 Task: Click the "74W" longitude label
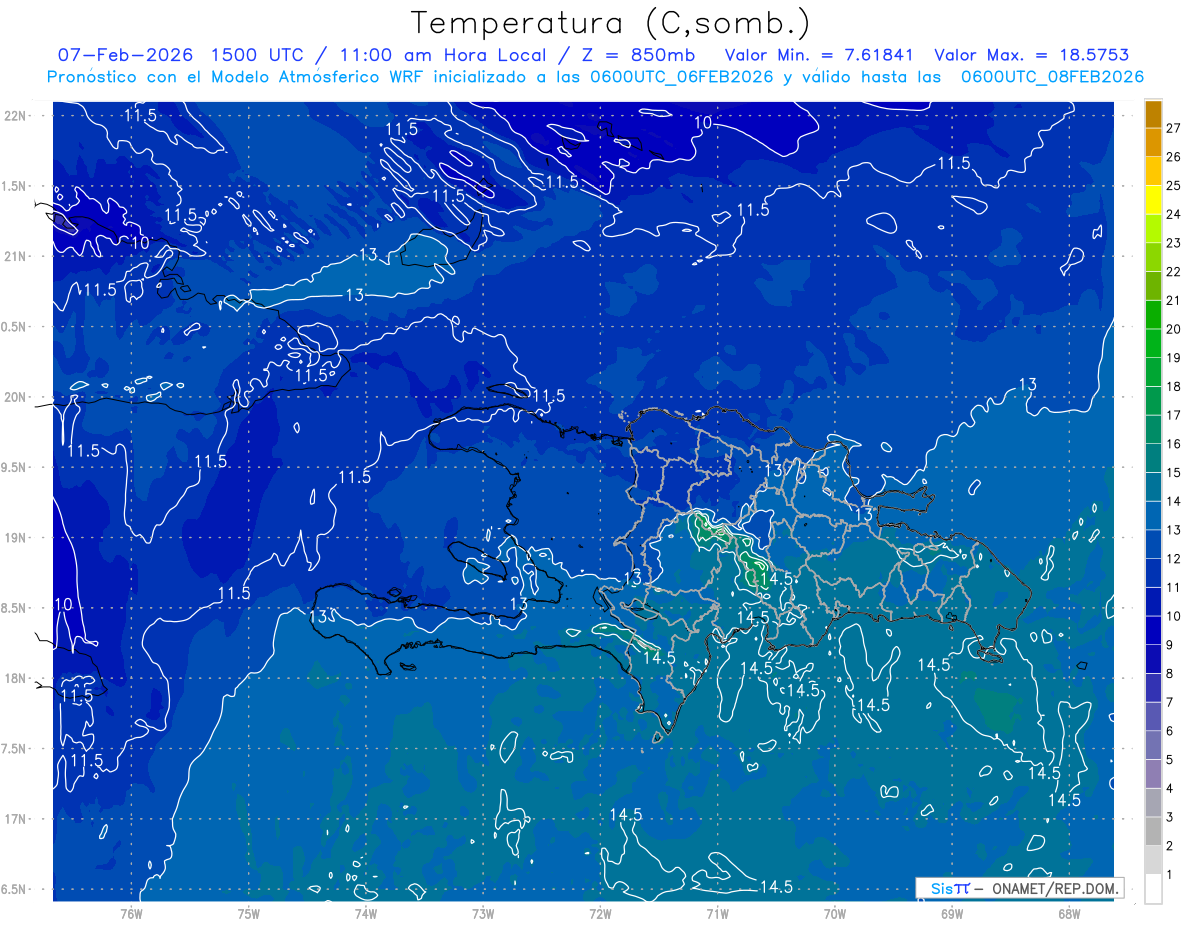coord(366,914)
